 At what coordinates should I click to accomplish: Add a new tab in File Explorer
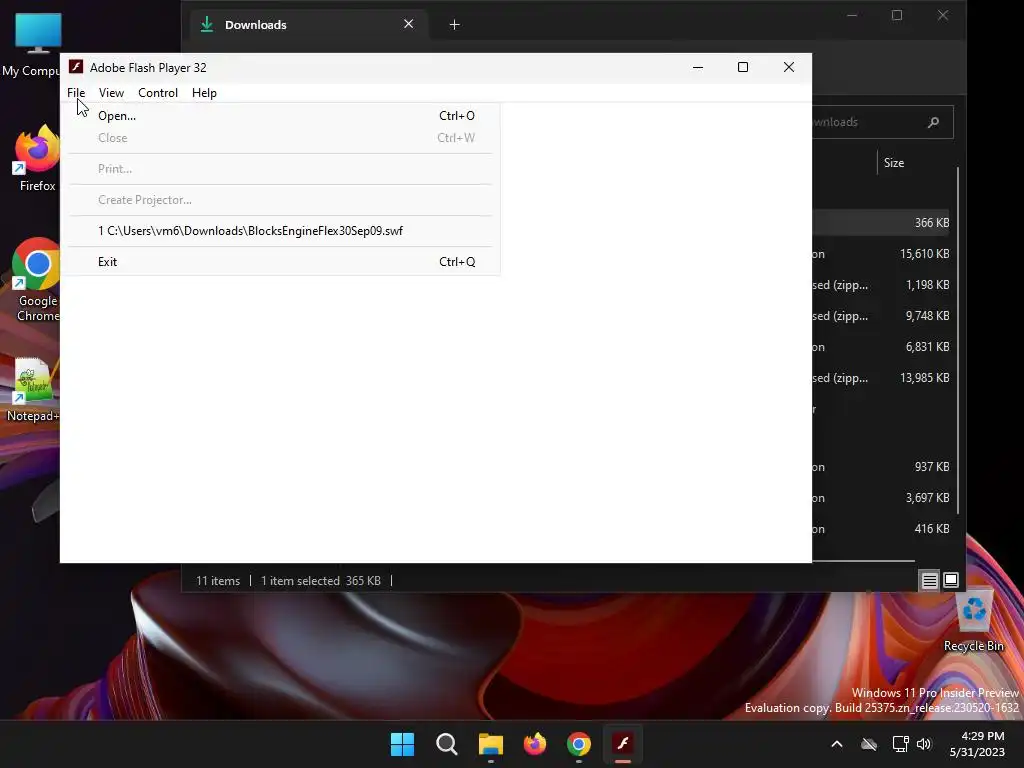(455, 25)
